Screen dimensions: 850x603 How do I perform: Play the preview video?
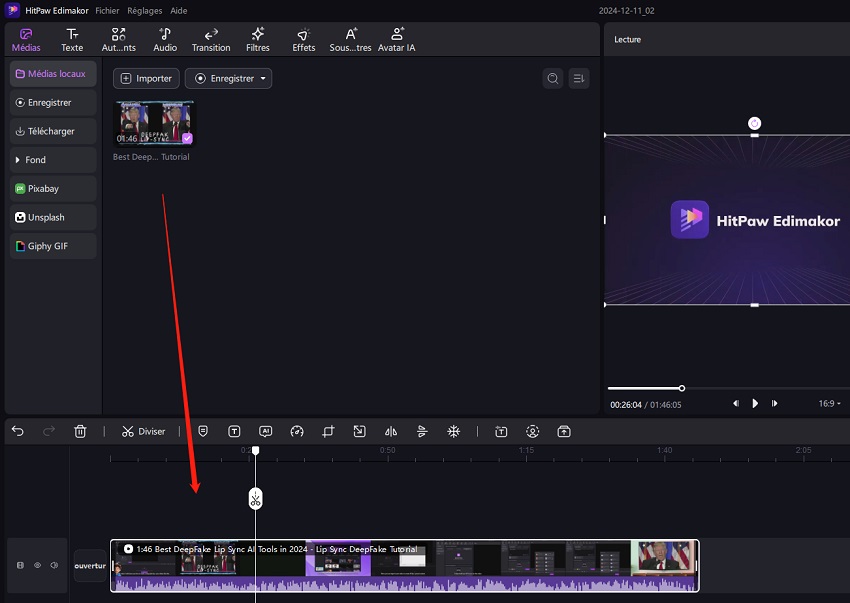[x=755, y=403]
